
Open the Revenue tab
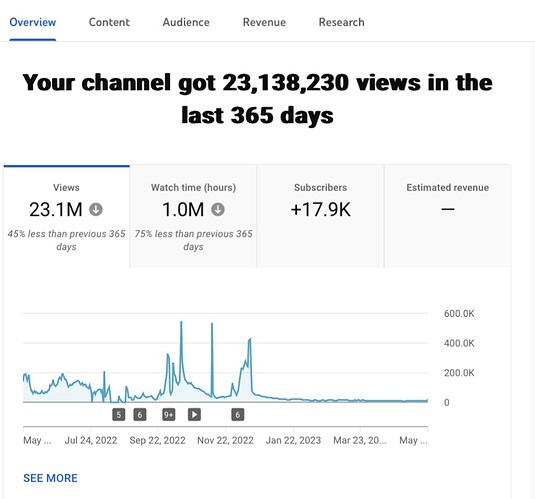[x=264, y=22]
